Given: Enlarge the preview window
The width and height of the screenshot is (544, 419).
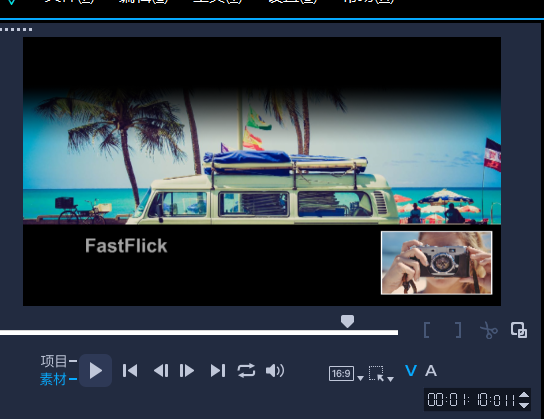Looking at the screenshot, I should (519, 330).
